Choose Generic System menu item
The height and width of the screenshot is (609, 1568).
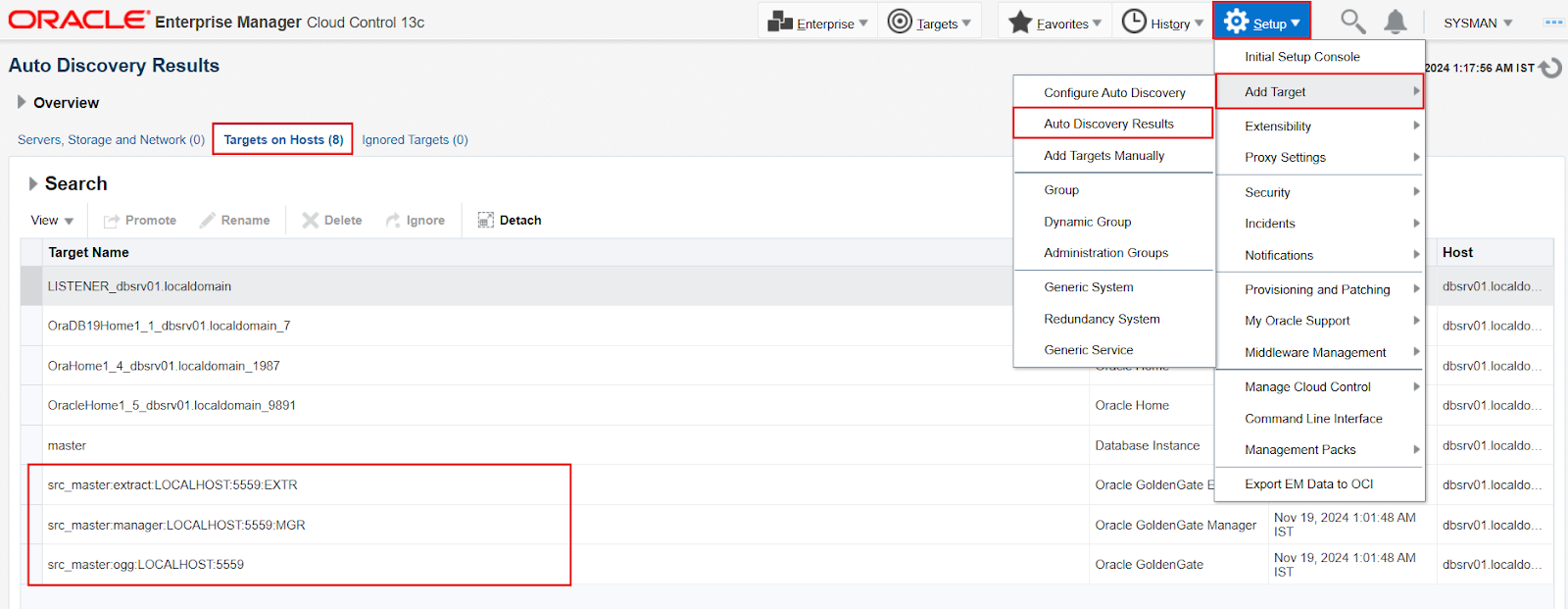[x=1114, y=287]
